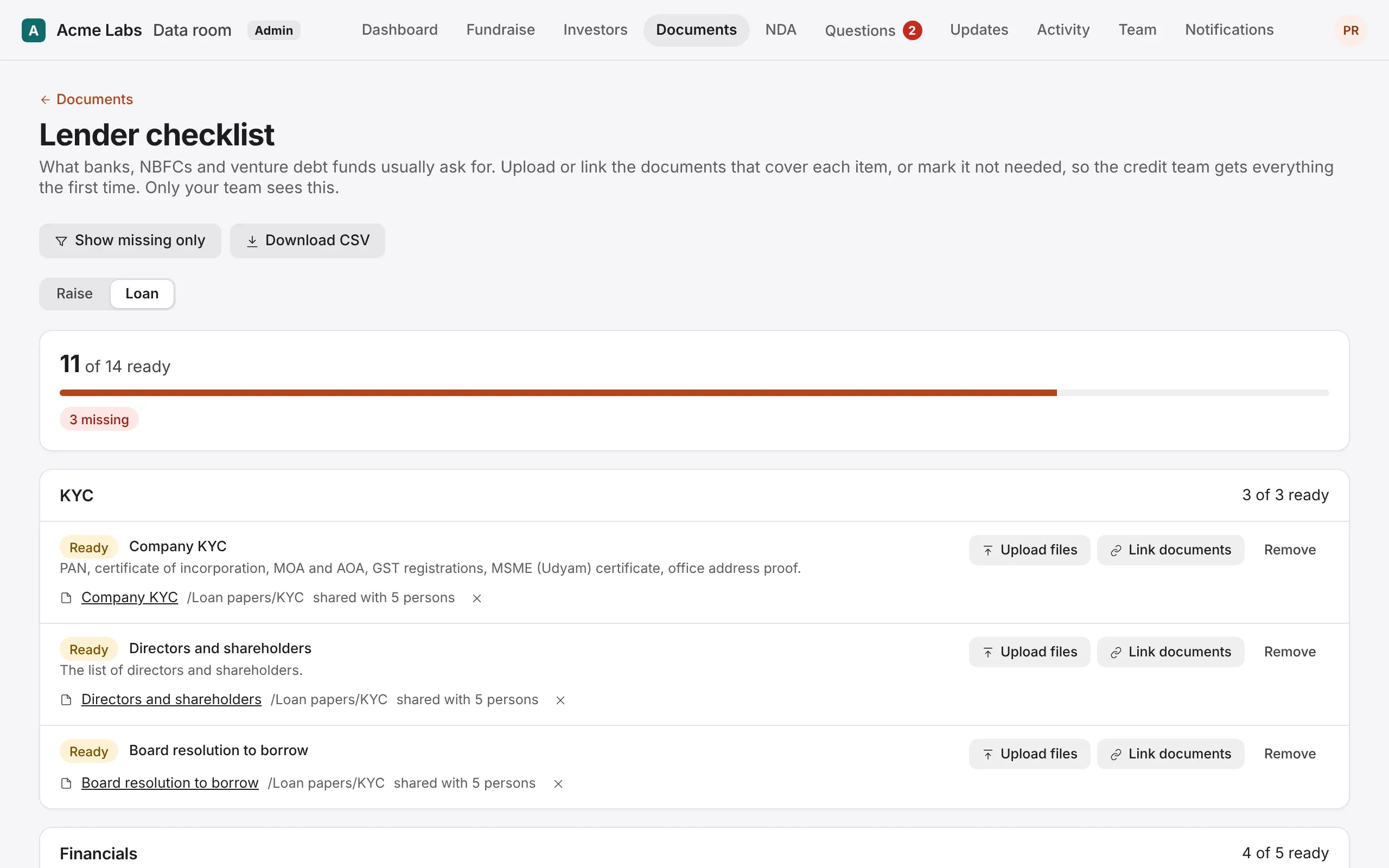The height and width of the screenshot is (868, 1389).
Task: Remove the Board resolution to borrow item
Action: pyautogui.click(x=1290, y=754)
